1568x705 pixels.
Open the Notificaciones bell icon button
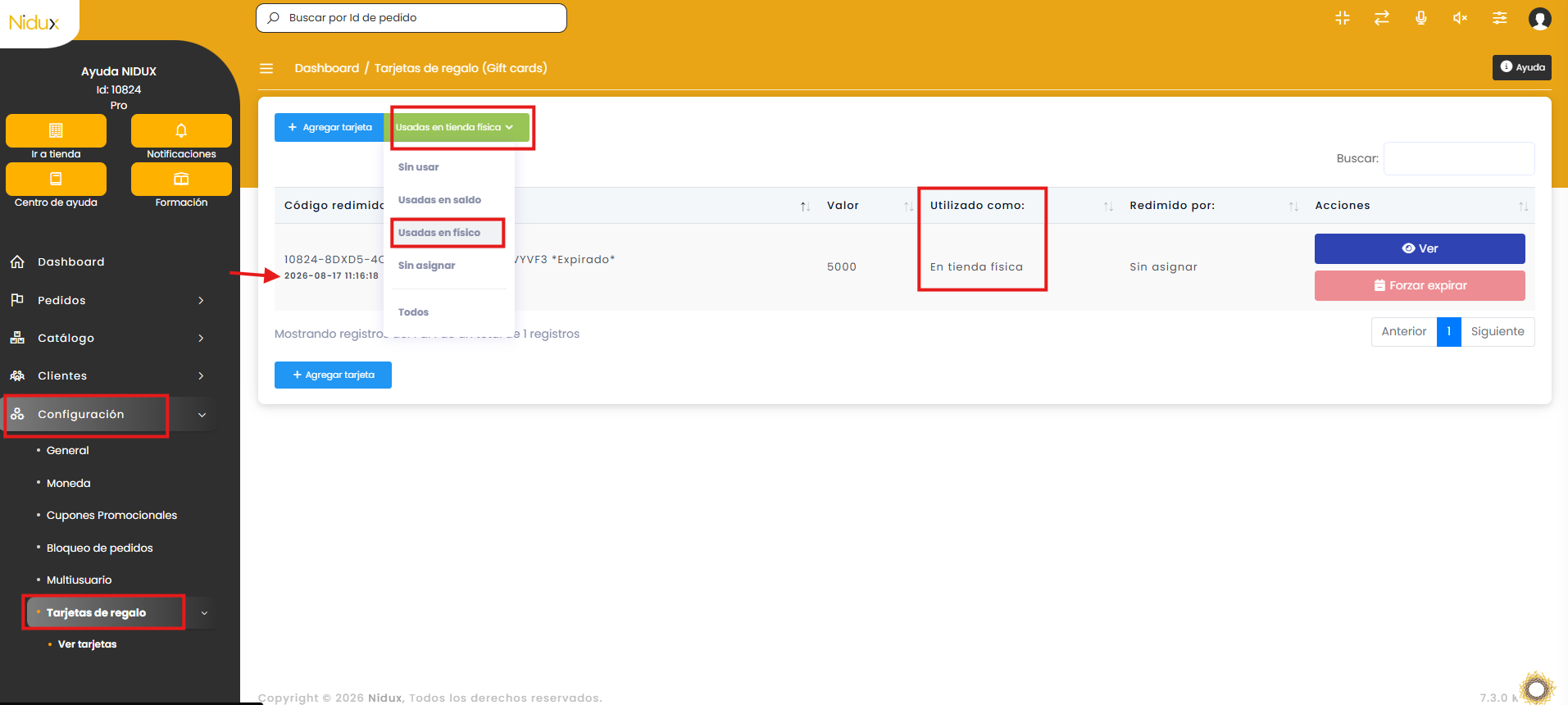(181, 130)
